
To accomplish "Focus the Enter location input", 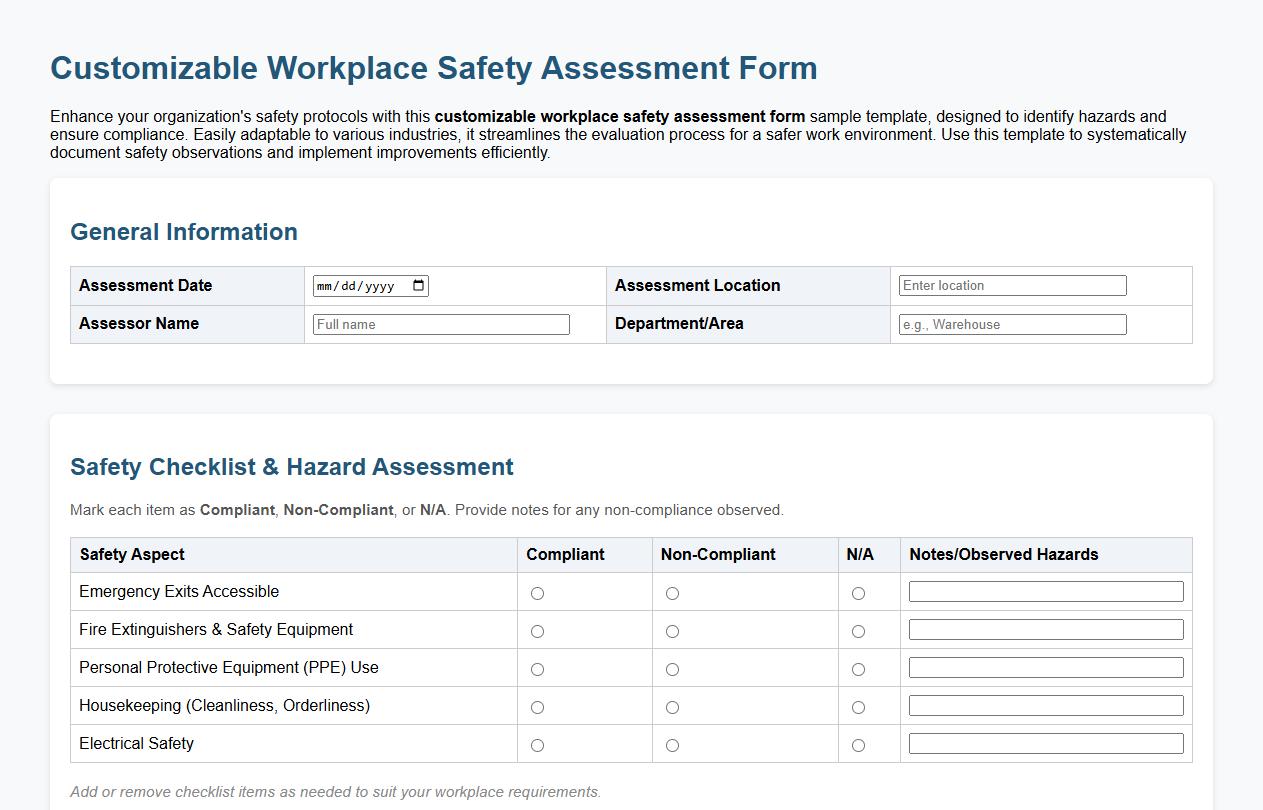I will (x=1012, y=285).
